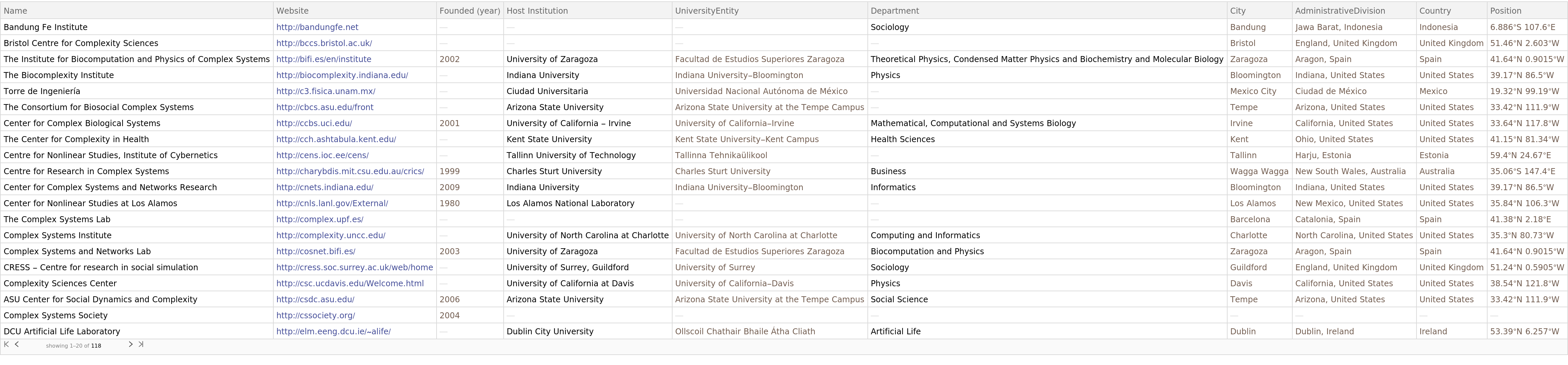Click the Host Institution column header
1568x365 pixels.
click(537, 11)
